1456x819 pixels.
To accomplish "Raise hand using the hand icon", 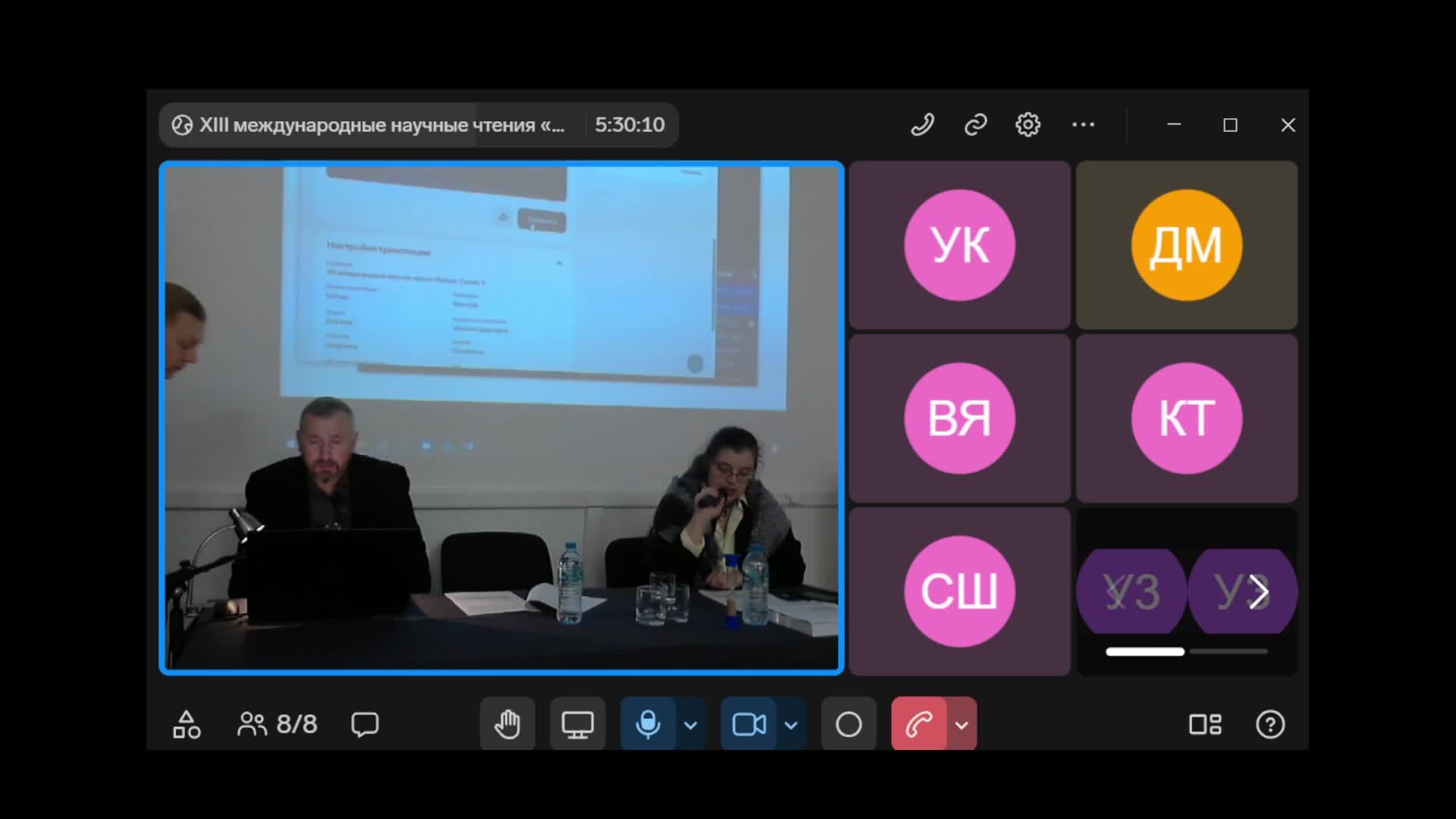I will [x=507, y=724].
